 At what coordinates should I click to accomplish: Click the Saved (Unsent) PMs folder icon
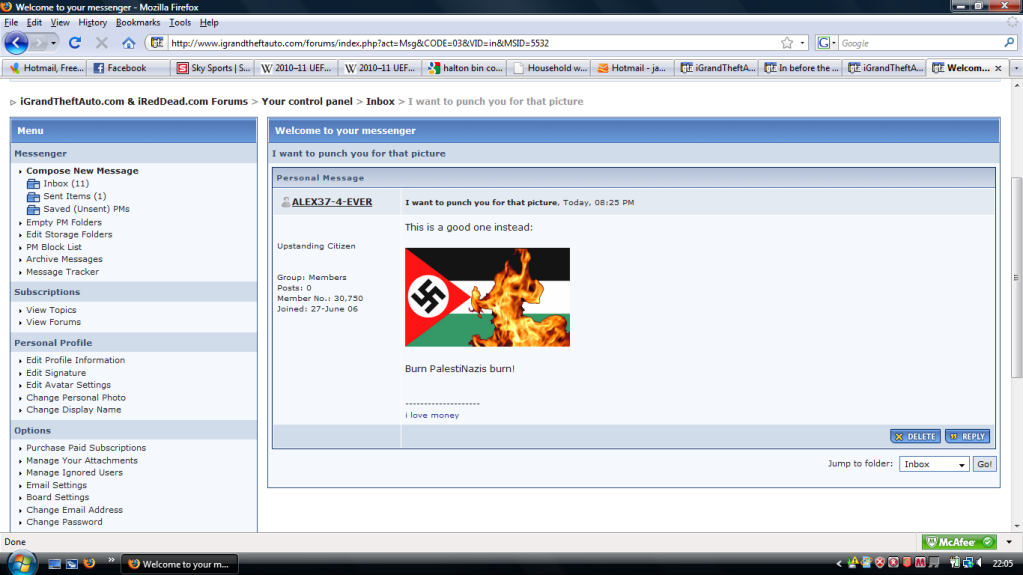[33, 210]
